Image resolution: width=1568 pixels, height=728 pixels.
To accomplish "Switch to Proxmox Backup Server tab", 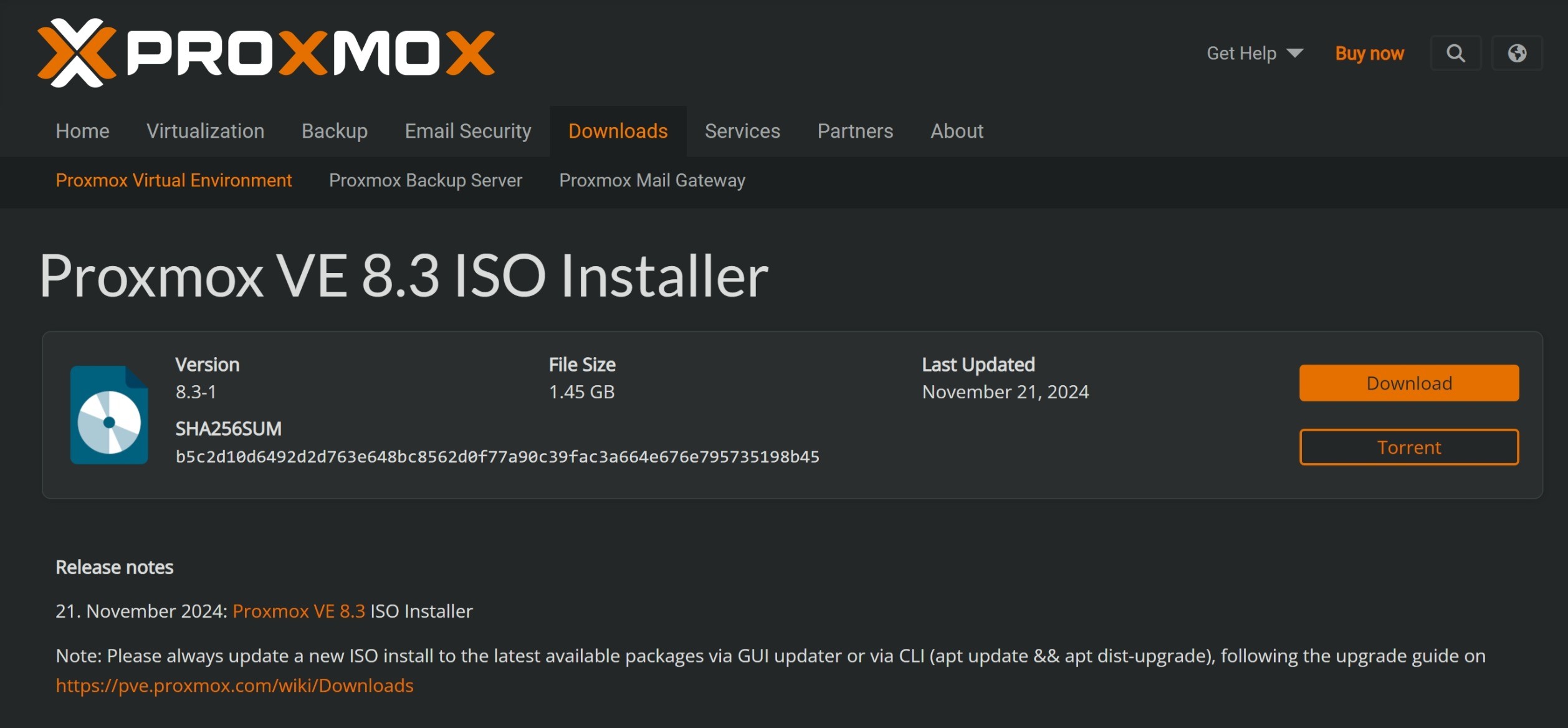I will (425, 180).
